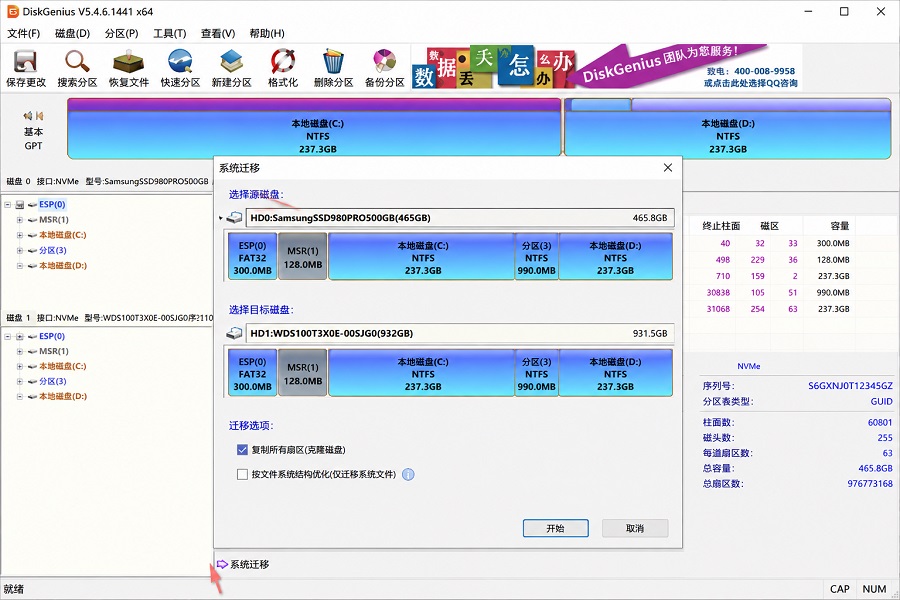Screen dimensions: 900x600
Task: Select ESP(0) in disk 0 tree
Action: click(x=52, y=204)
